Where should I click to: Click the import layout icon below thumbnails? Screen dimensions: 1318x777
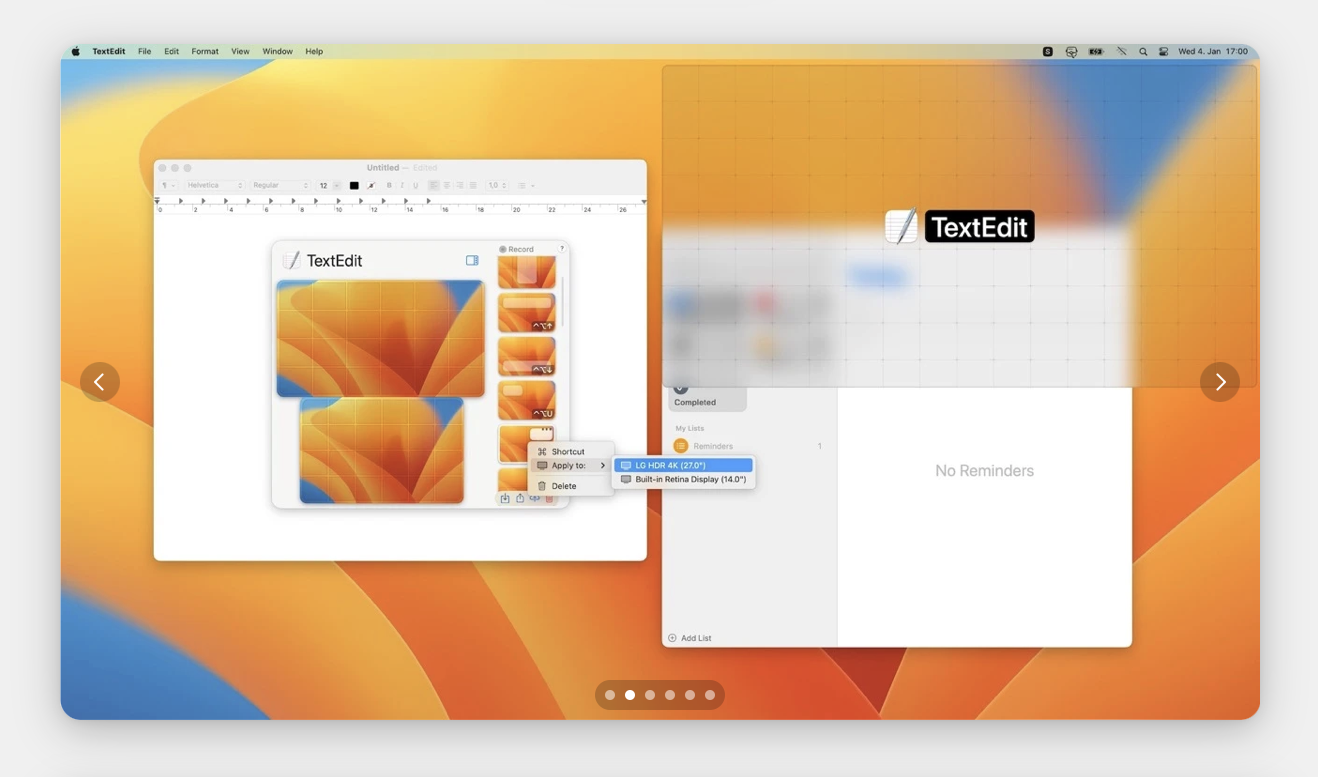505,498
